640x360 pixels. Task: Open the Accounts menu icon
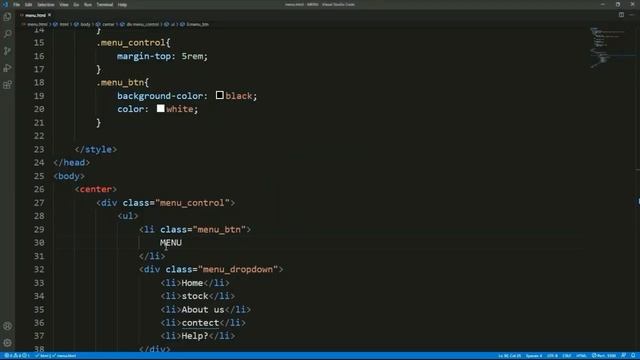pyautogui.click(x=7, y=326)
